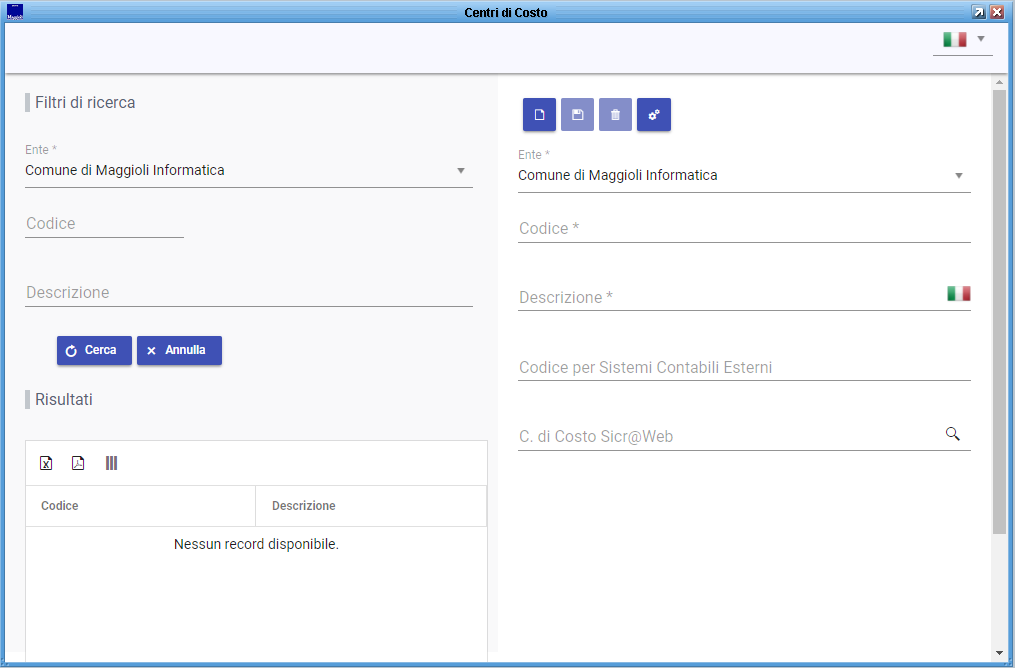Click the 'Filtri di ricerca' heading
Viewport: 1015px width, 668px height.
[x=85, y=102]
